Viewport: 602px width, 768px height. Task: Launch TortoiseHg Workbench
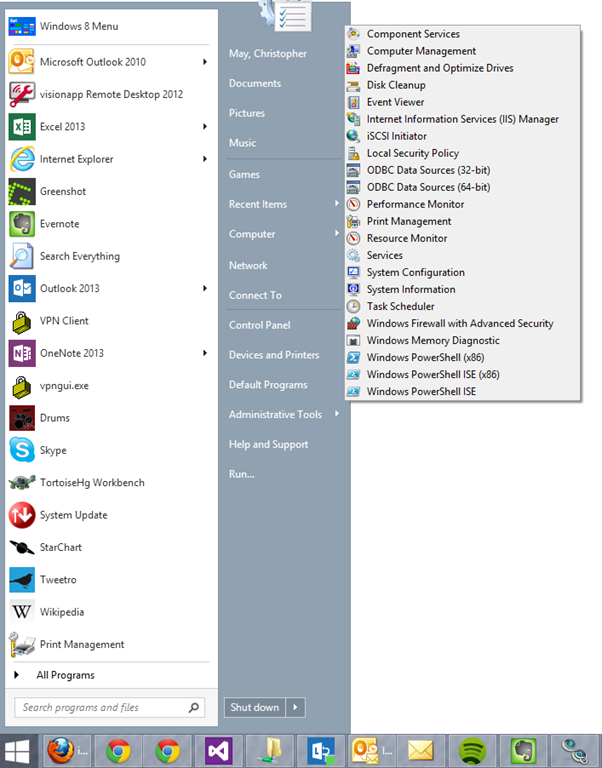[91, 482]
